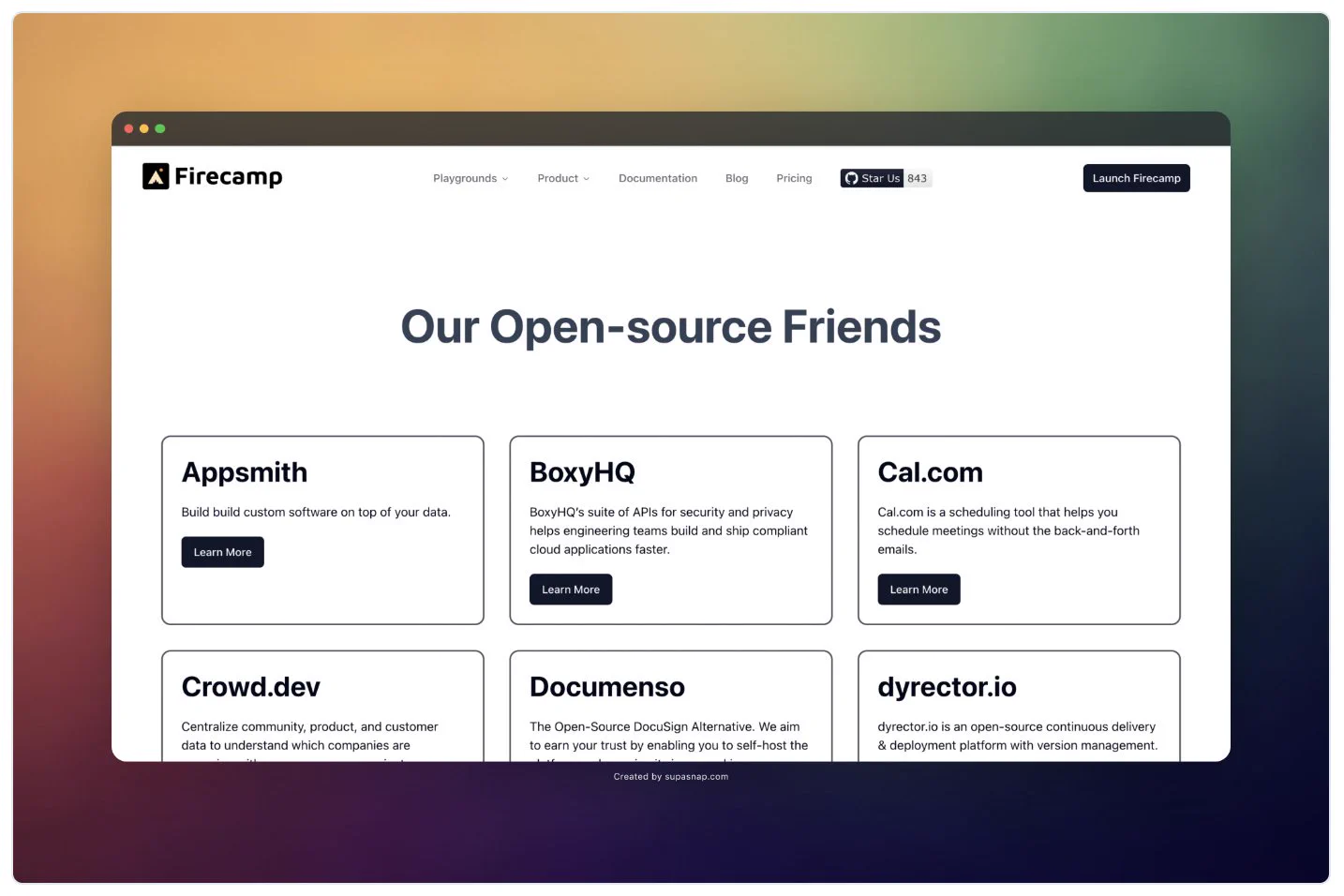Image resolution: width=1344 pixels, height=896 pixels.
Task: Select the Cal.com card title
Action: click(x=930, y=472)
